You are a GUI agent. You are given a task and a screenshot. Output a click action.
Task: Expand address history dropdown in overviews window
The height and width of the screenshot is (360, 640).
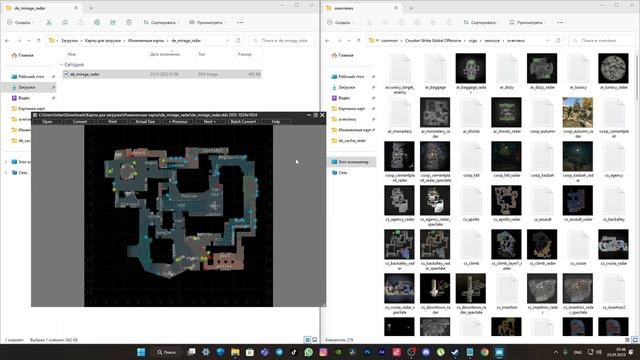(547, 40)
